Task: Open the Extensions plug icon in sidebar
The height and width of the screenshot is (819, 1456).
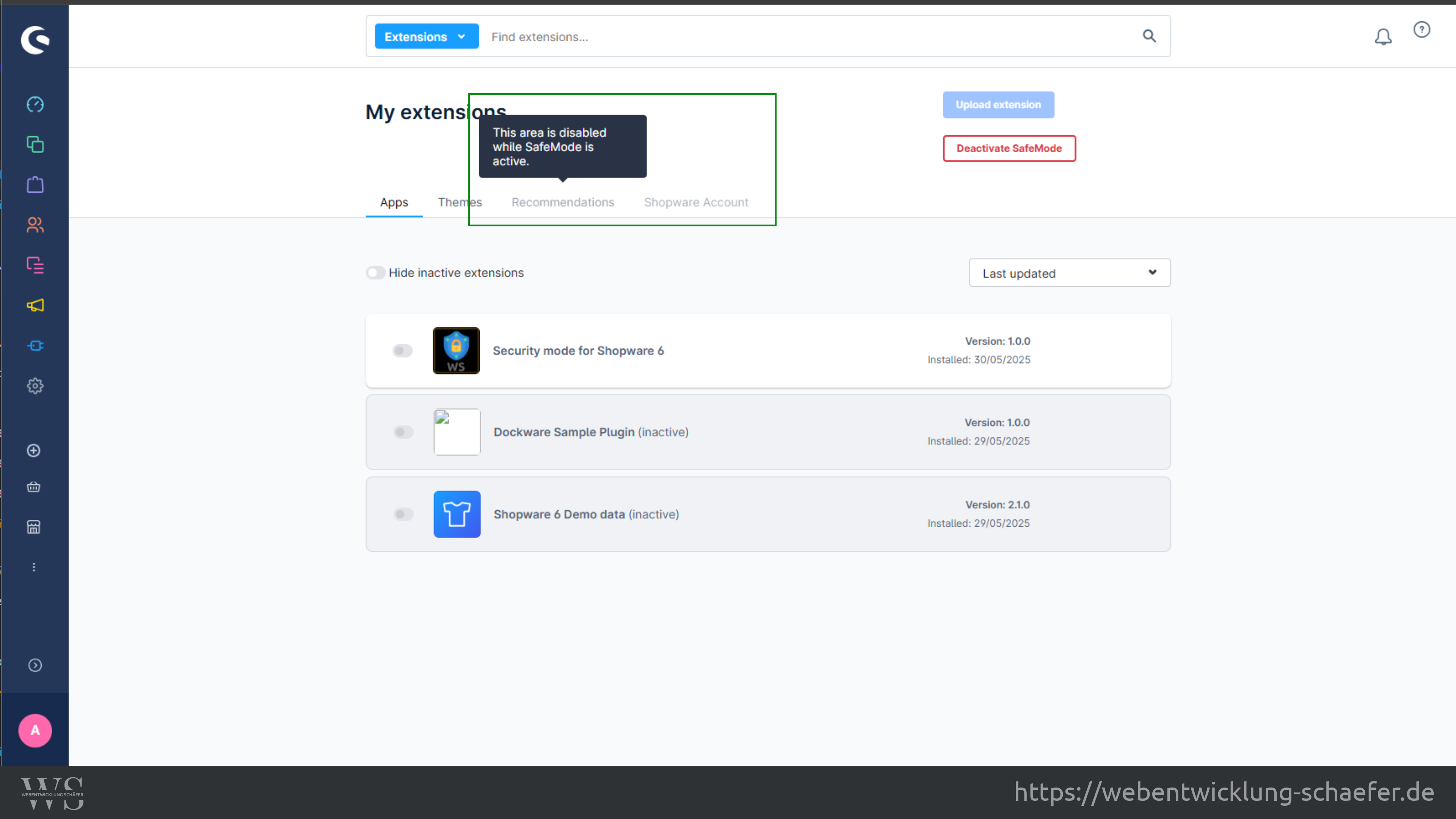Action: pos(35,345)
